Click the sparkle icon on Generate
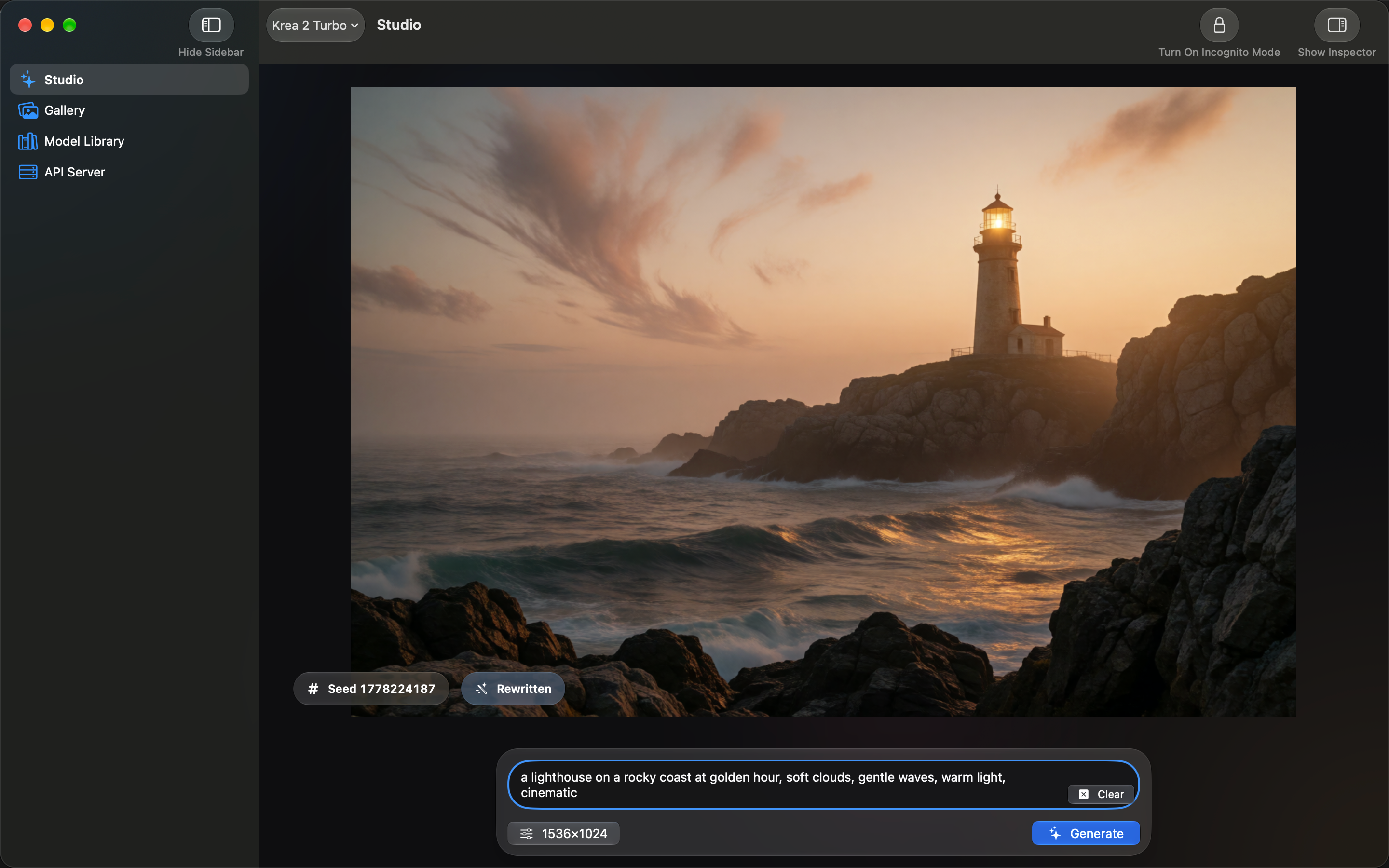Viewport: 1389px width, 868px height. [1055, 834]
